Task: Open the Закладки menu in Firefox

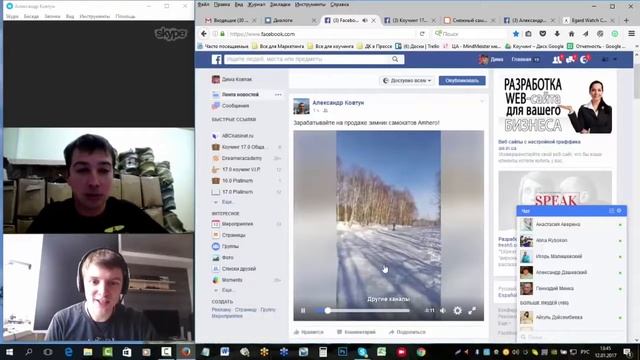Action: click(x=280, y=4)
